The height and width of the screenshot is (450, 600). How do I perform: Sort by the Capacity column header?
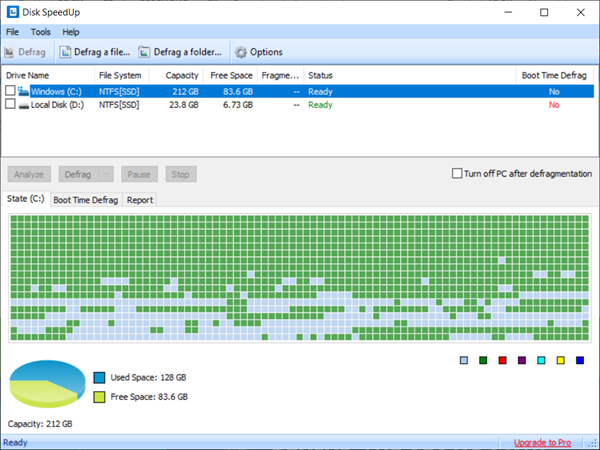pos(176,75)
